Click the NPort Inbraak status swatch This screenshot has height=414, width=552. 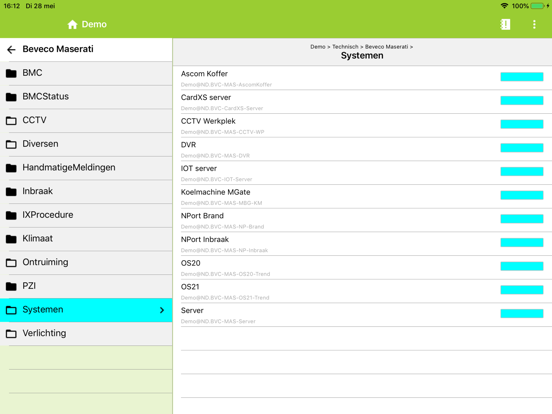[522, 242]
